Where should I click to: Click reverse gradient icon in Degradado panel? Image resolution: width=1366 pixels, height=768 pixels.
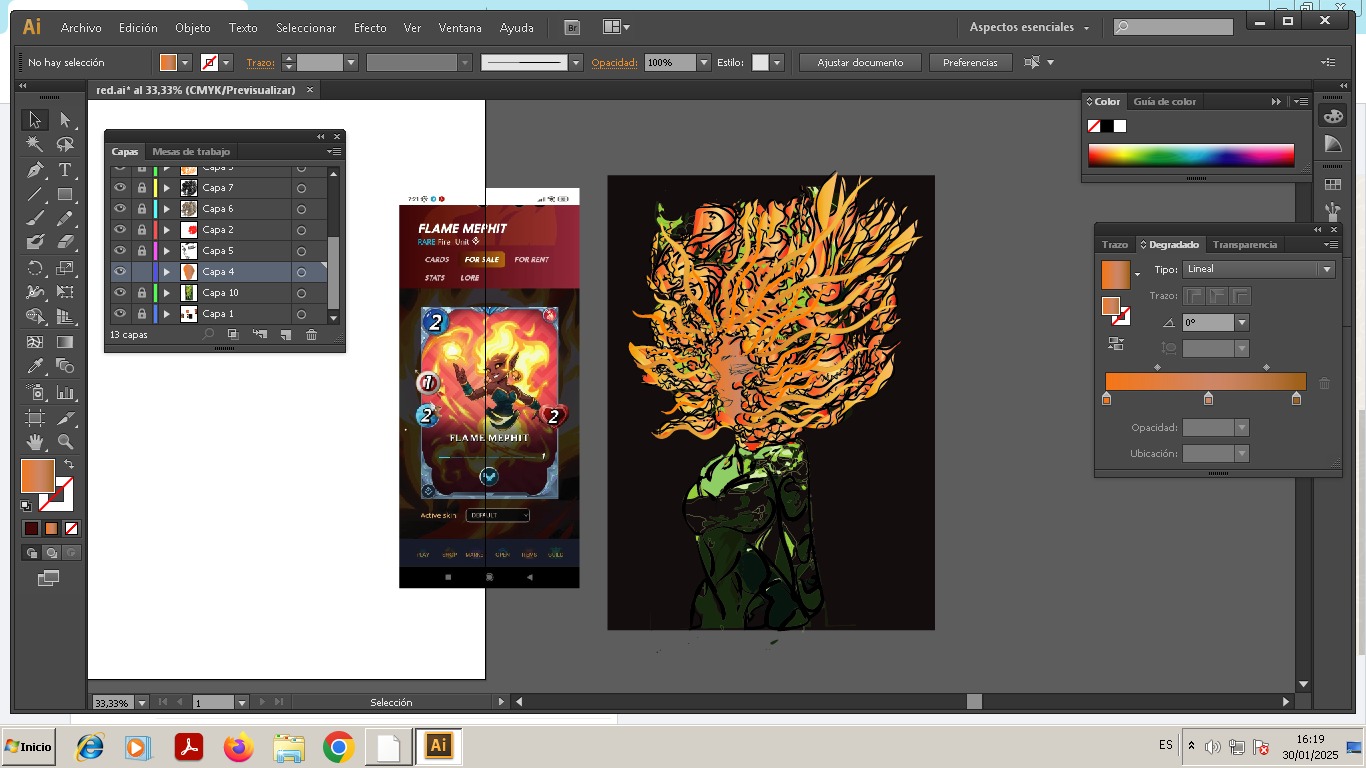[1116, 344]
